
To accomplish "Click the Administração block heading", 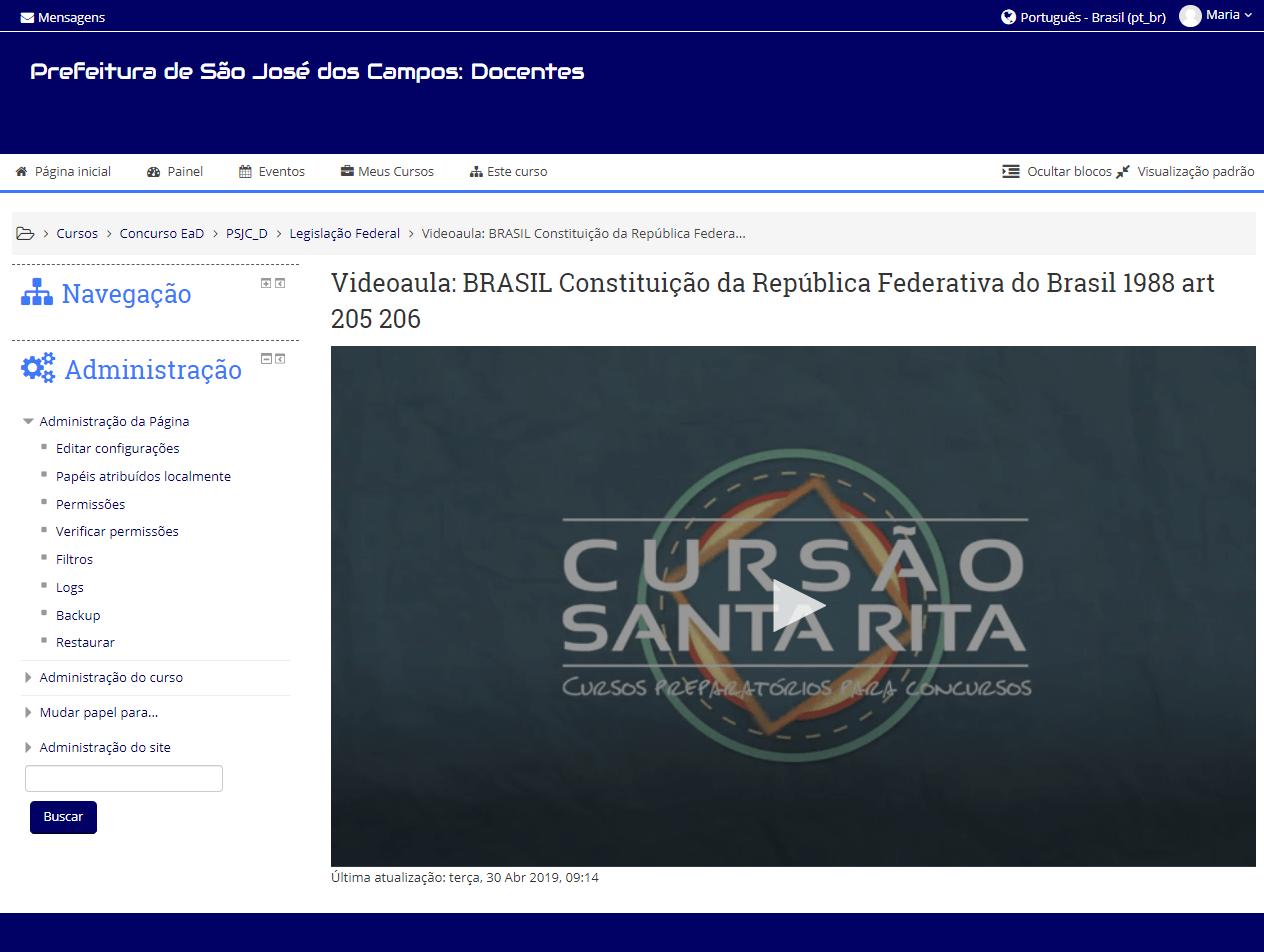I will point(153,370).
